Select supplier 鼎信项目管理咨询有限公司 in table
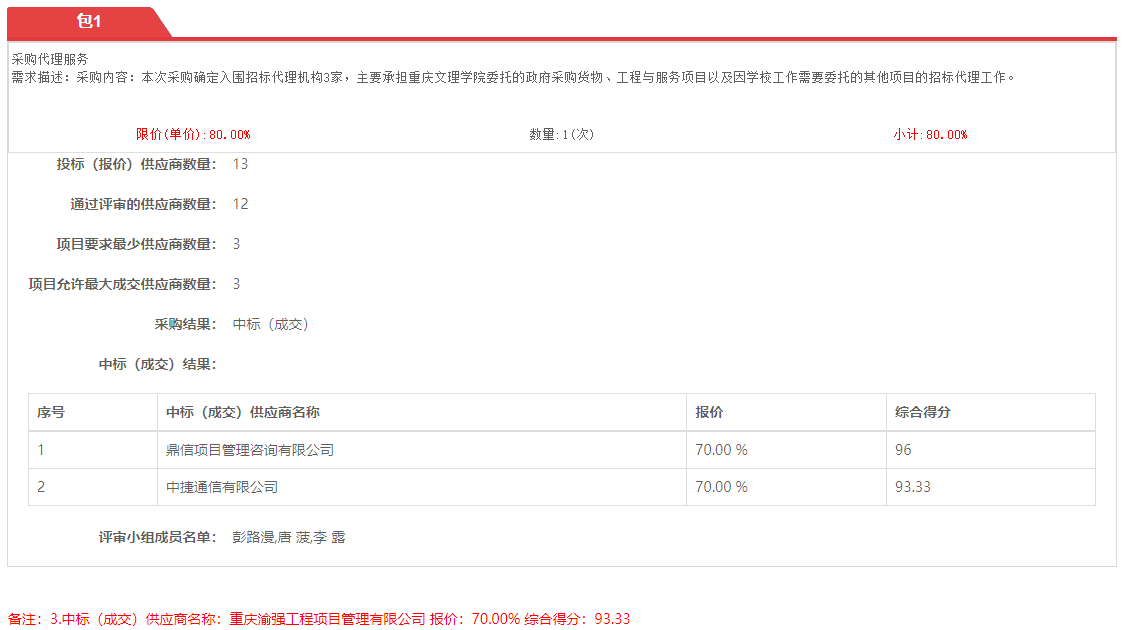Image resolution: width=1124 pixels, height=630 pixels. click(x=250, y=450)
